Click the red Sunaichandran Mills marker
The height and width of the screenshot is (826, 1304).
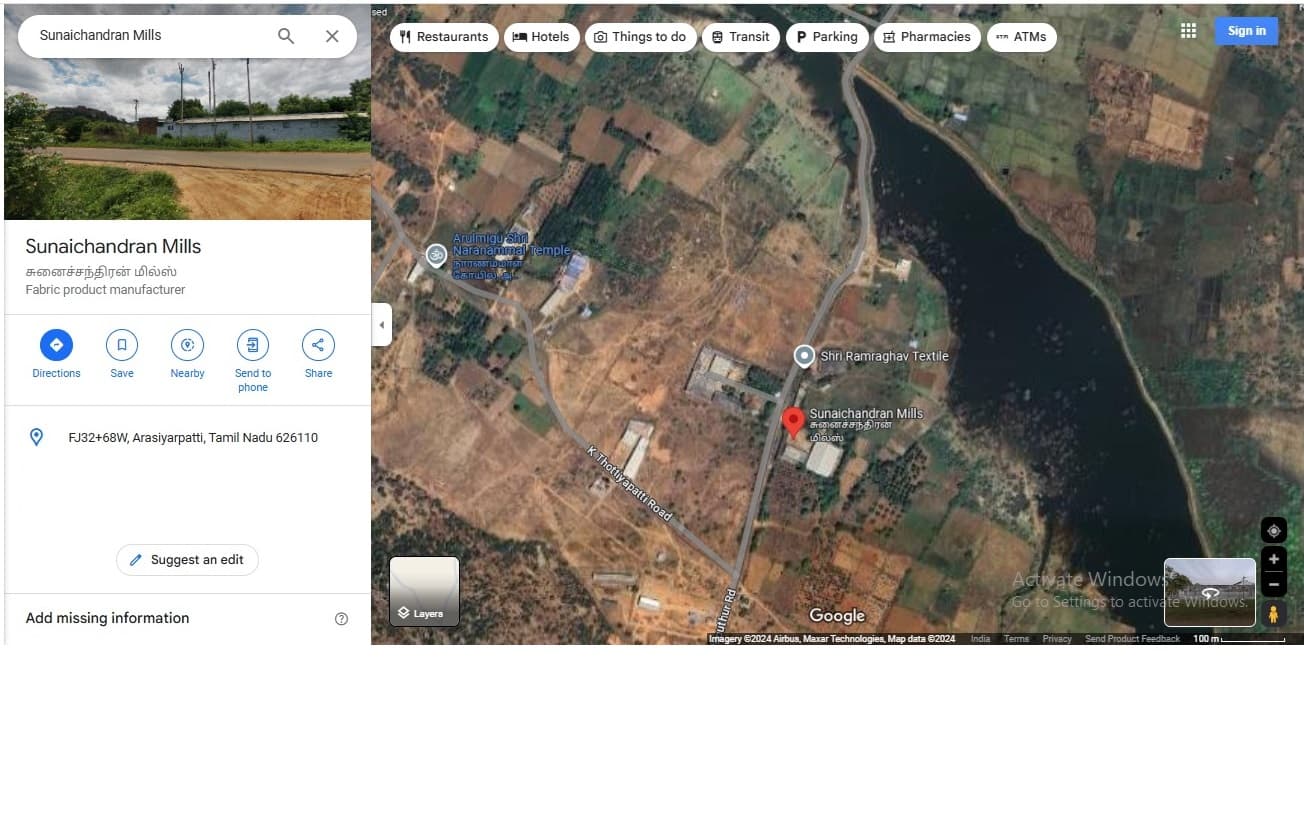click(x=793, y=423)
